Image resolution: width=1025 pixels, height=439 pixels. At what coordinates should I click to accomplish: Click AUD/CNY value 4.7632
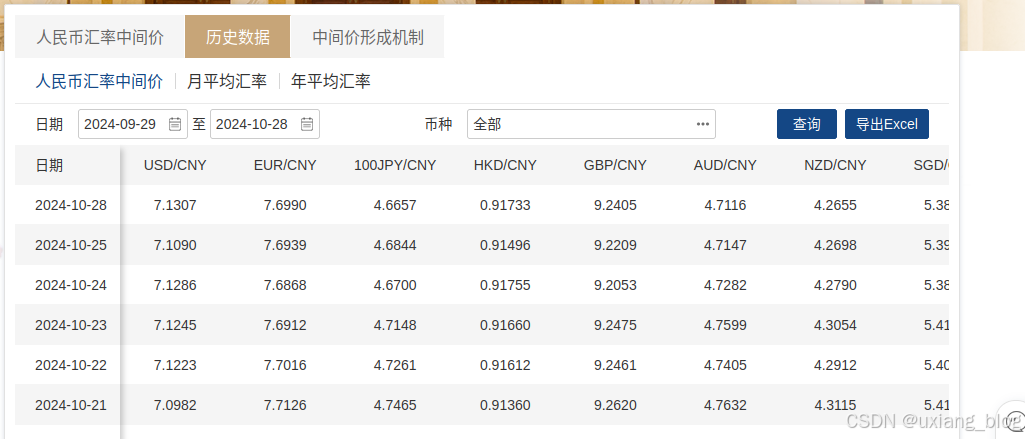[x=725, y=405]
